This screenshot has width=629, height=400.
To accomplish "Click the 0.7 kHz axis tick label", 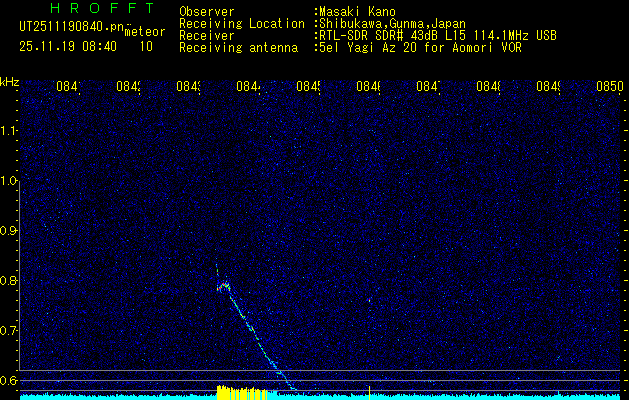I will [x=8, y=331].
